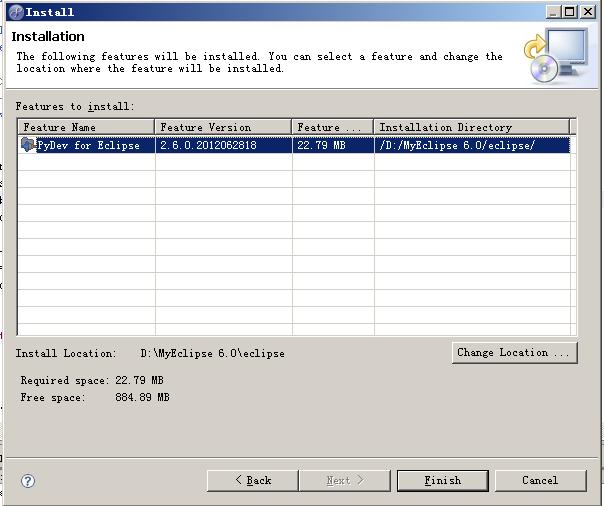Maximize the Install window

point(570,12)
